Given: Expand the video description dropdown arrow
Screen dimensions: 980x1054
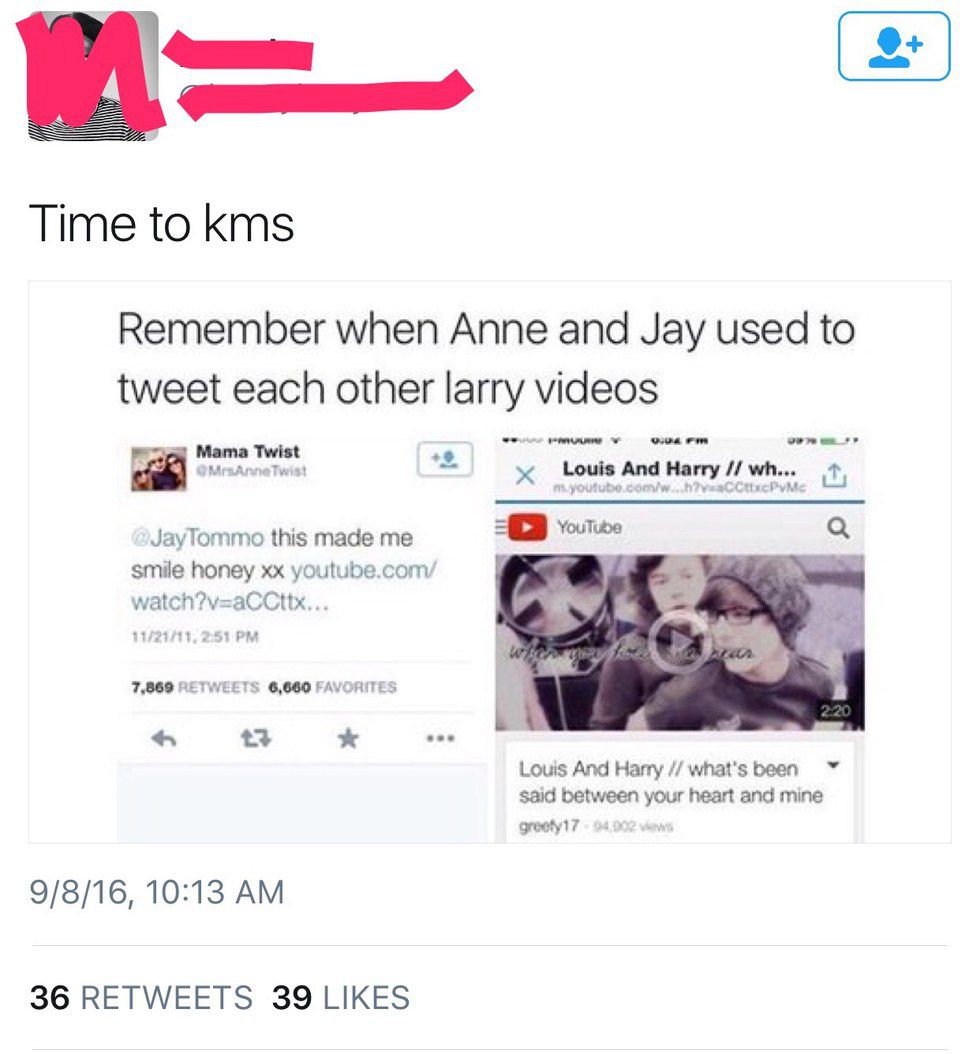Looking at the screenshot, I should click(x=833, y=765).
